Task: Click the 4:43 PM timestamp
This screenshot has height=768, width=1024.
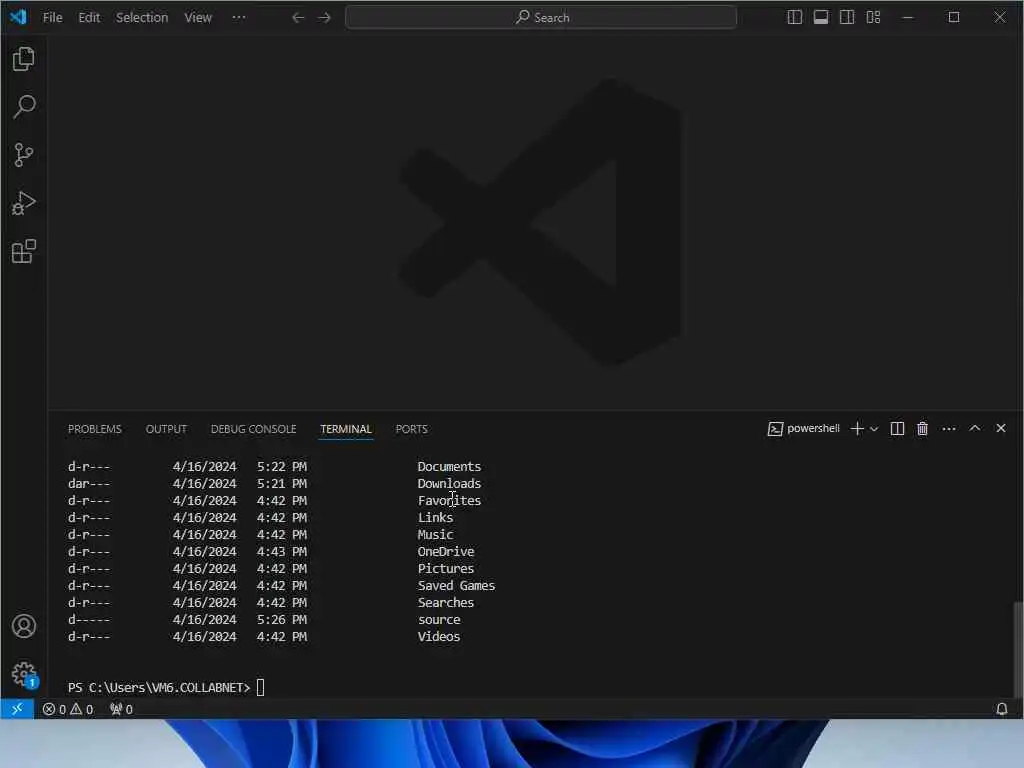Action: click(x=281, y=551)
